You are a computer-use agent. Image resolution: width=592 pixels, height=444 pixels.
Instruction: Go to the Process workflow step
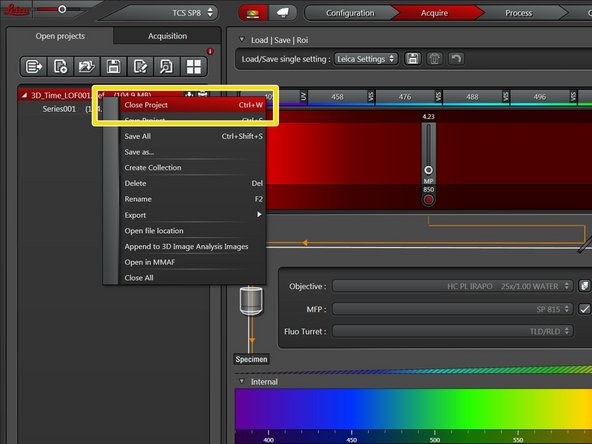519,13
